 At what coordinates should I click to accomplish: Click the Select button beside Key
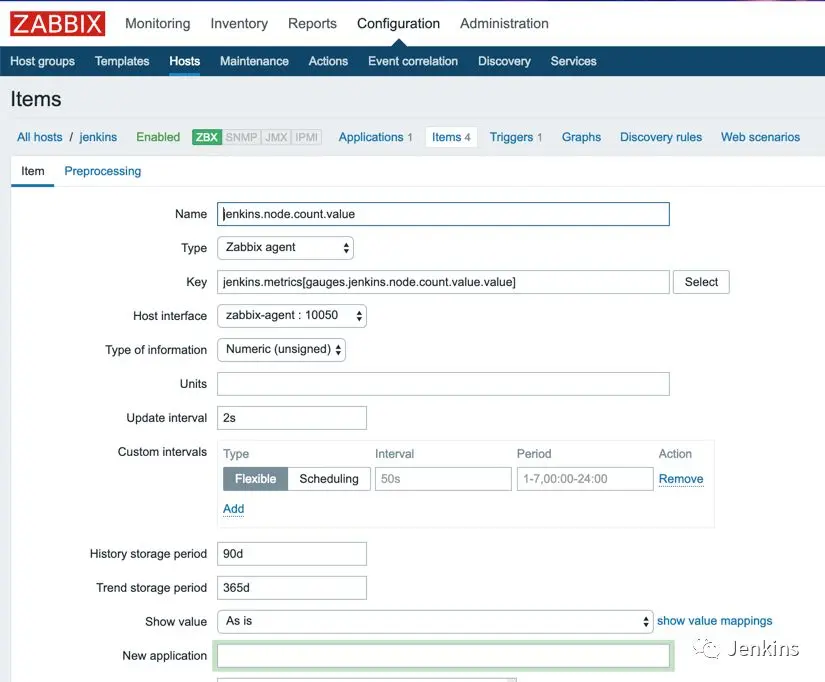701,282
